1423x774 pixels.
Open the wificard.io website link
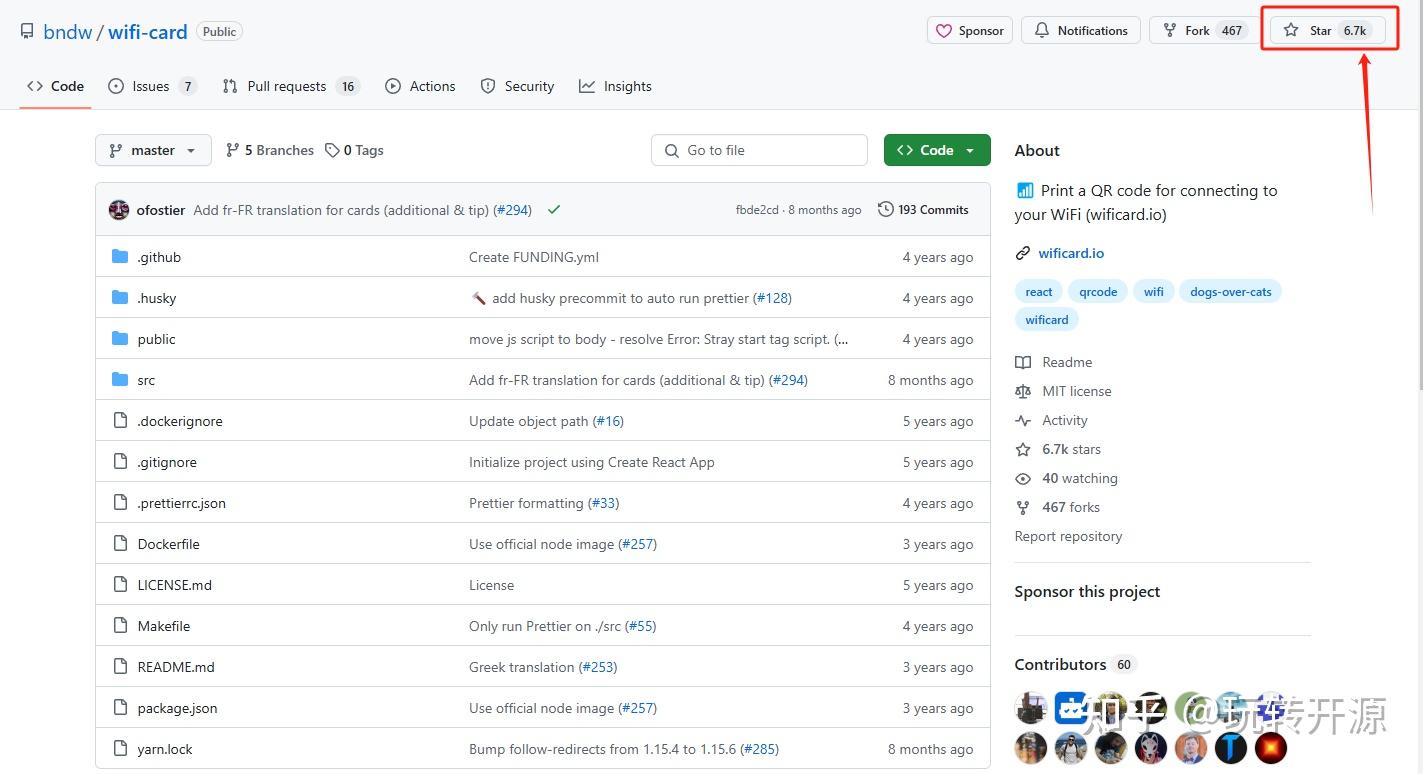pyautogui.click(x=1071, y=253)
